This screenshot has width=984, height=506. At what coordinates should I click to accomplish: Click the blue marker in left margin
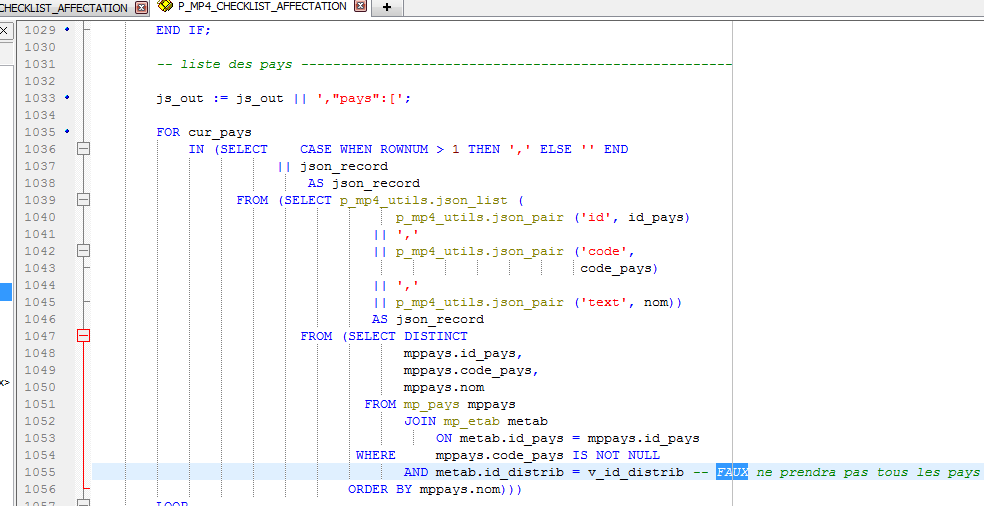tap(5, 292)
